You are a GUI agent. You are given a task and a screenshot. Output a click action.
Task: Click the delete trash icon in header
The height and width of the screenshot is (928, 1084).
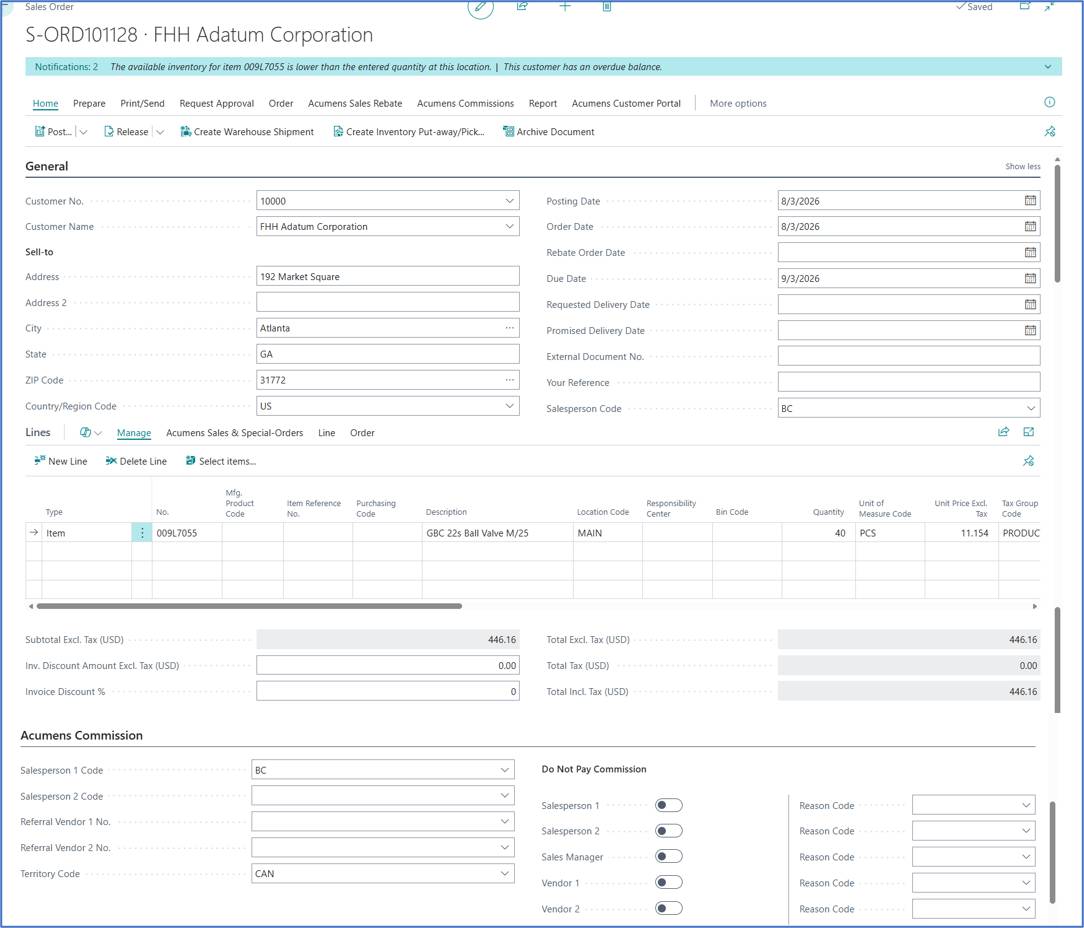click(606, 6)
